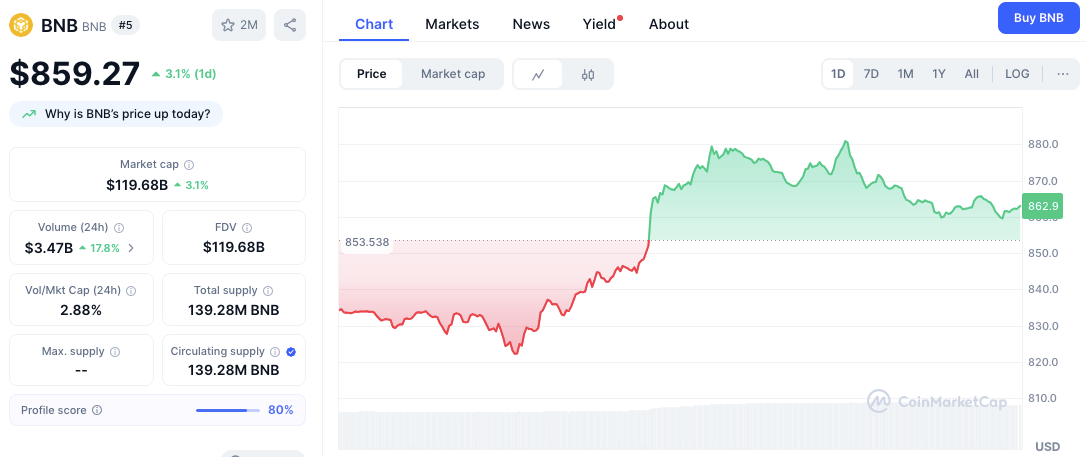
Task: Click the Max. supply info icon
Action: point(115,352)
